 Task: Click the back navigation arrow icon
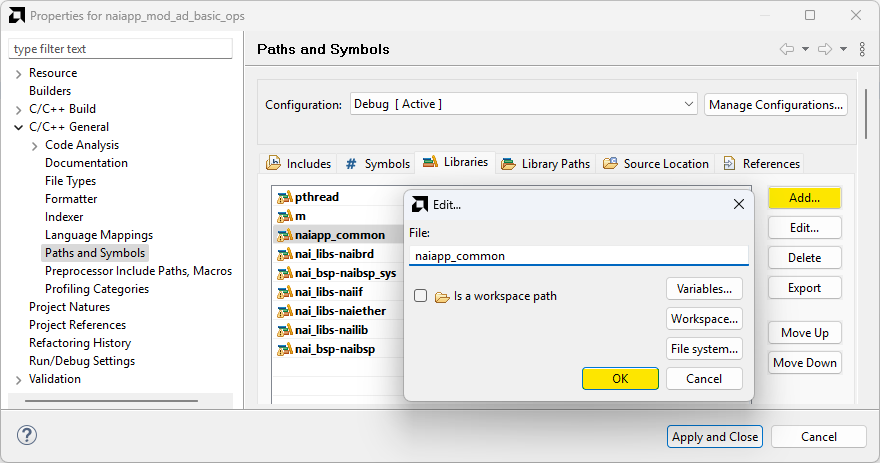click(x=787, y=49)
